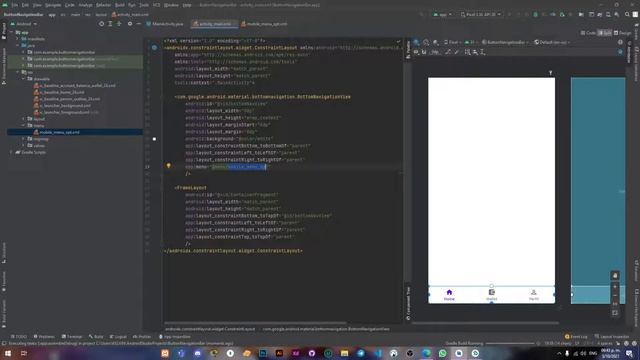
Task: Click the select opened file target icon
Action: (x=101, y=24)
